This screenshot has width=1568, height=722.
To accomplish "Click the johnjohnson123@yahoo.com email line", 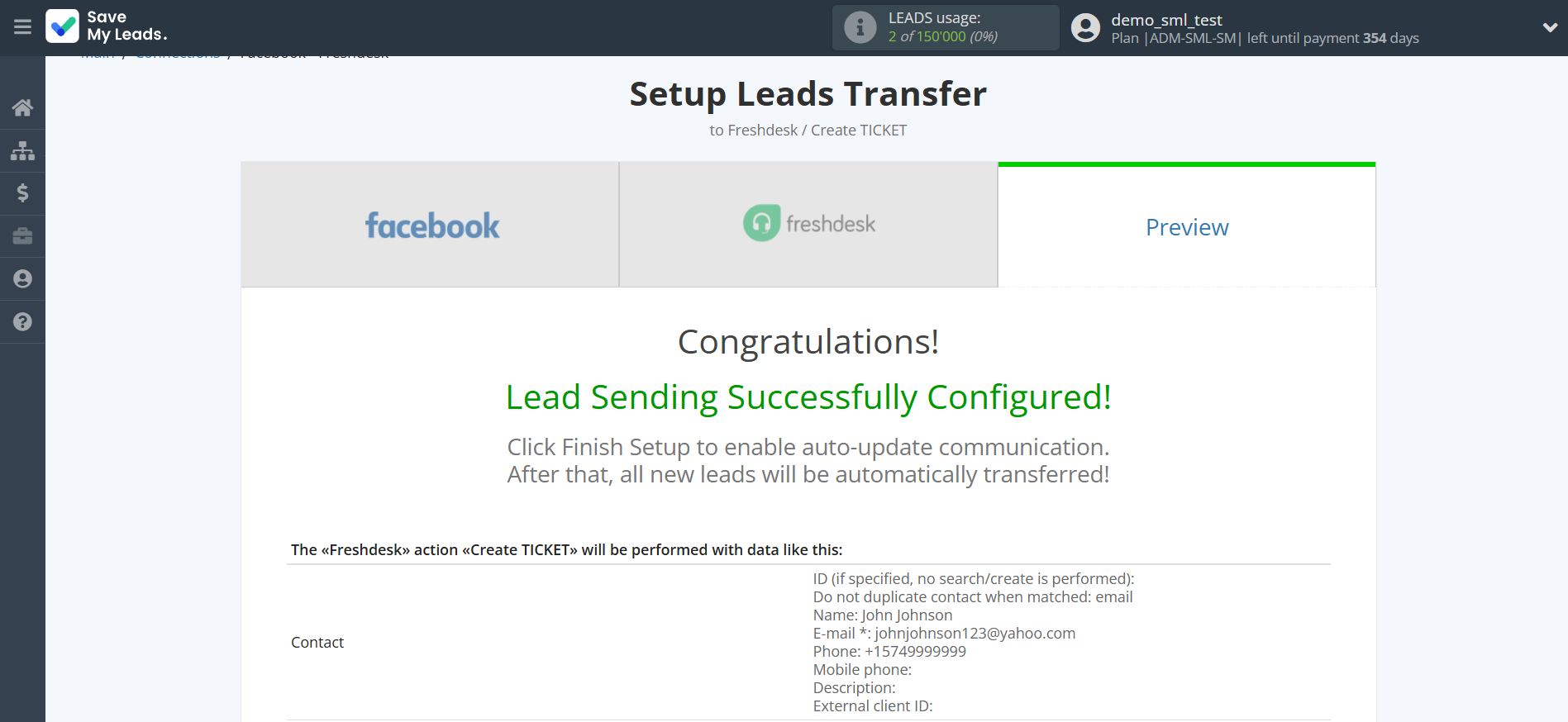I will [944, 634].
